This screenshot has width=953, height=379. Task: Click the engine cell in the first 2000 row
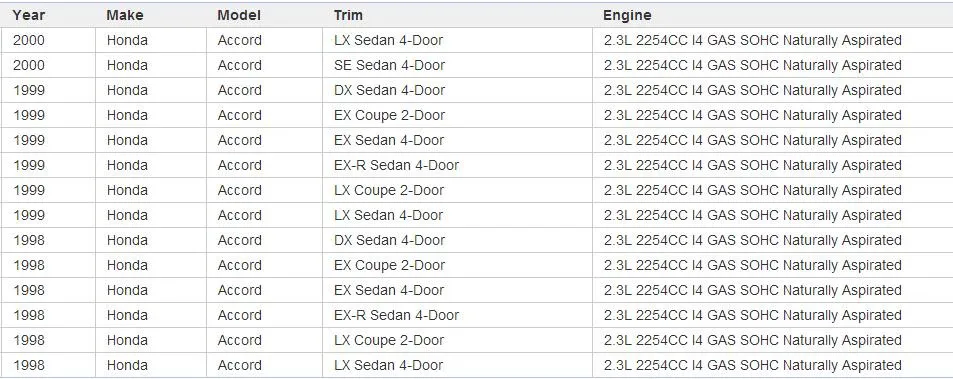click(772, 40)
